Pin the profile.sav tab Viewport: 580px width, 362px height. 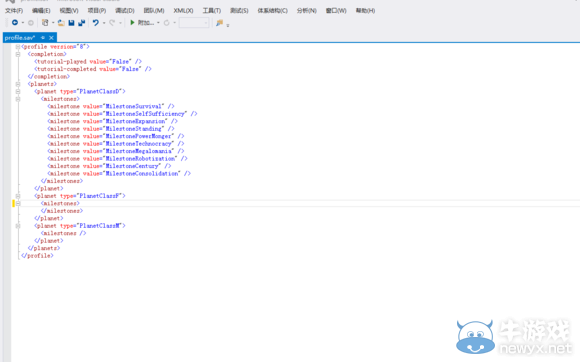(x=43, y=37)
